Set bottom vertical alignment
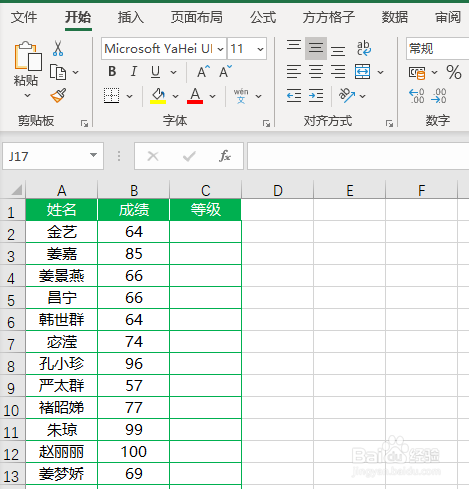The height and width of the screenshot is (489, 469). pos(338,51)
